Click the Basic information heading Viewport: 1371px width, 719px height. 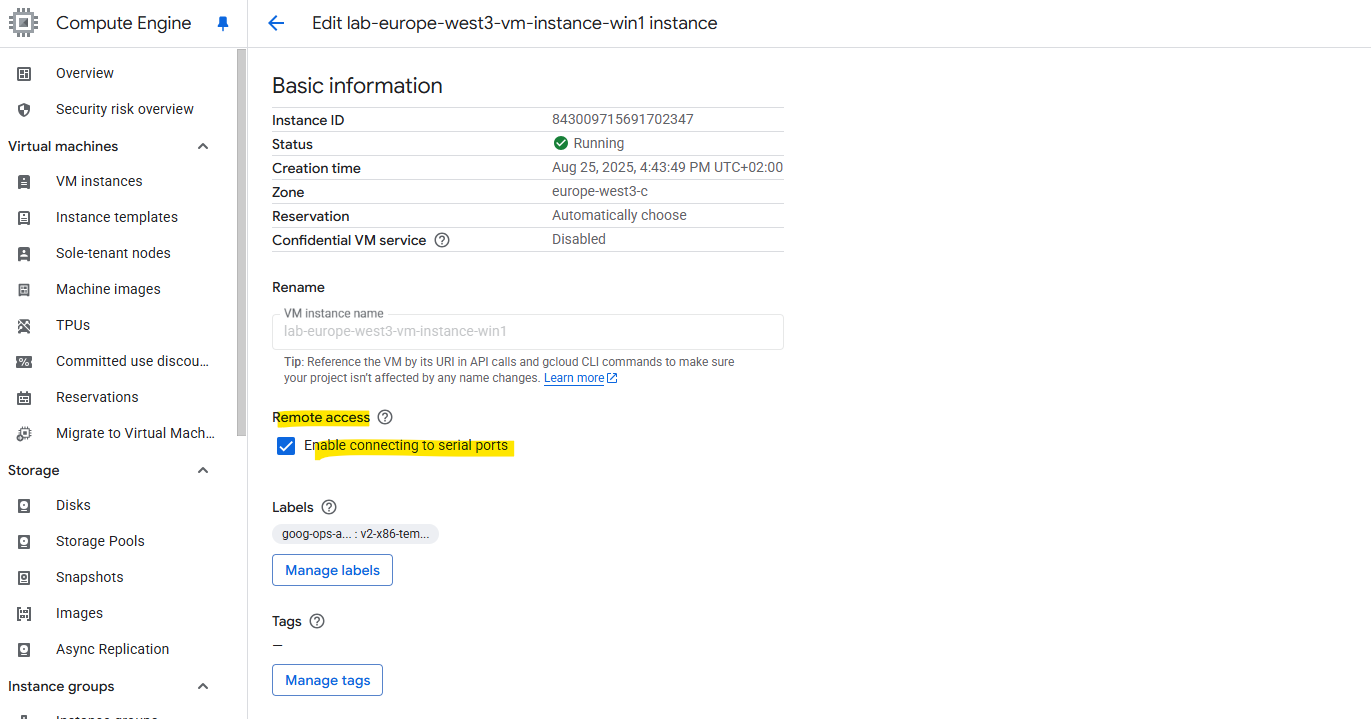tap(357, 85)
